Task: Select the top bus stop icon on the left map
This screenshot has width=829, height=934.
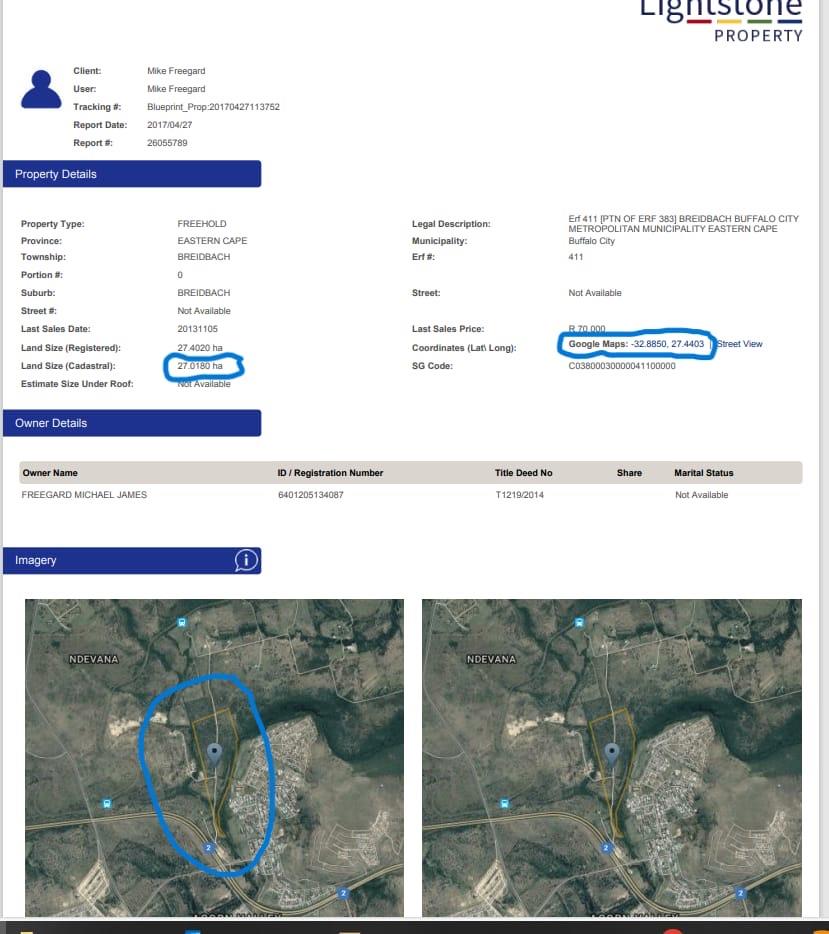Action: point(181,622)
